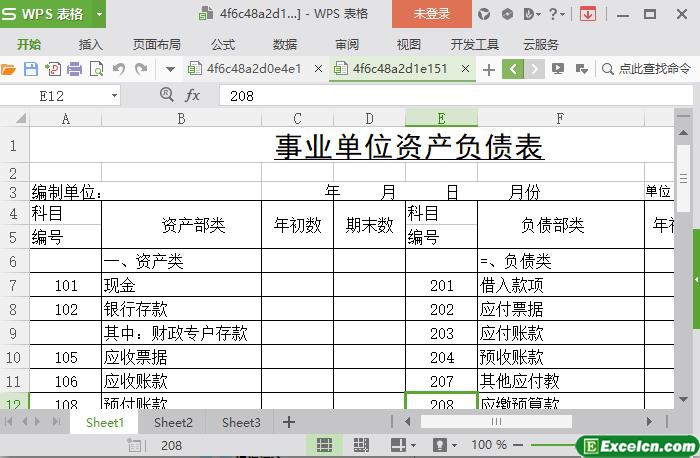
Task: Add a new document tab with plus
Action: tap(489, 70)
